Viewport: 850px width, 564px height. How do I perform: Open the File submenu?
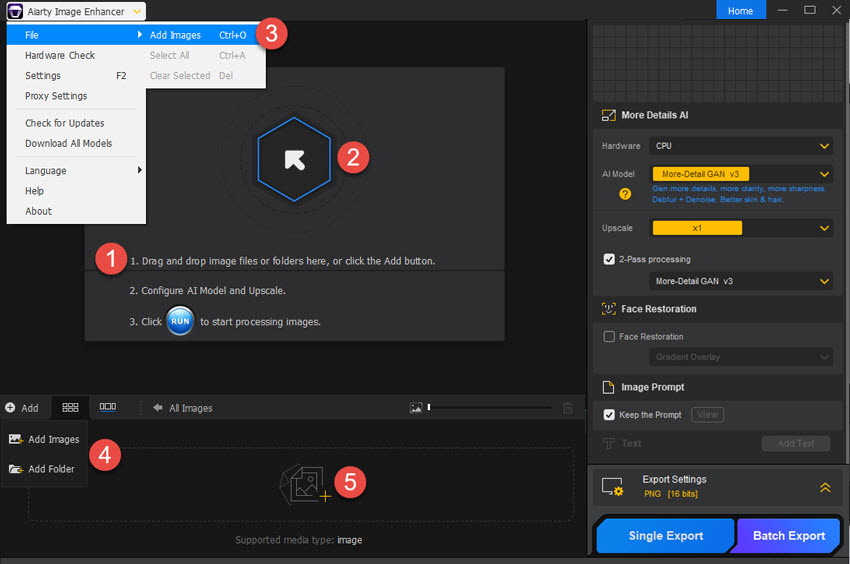[x=76, y=35]
